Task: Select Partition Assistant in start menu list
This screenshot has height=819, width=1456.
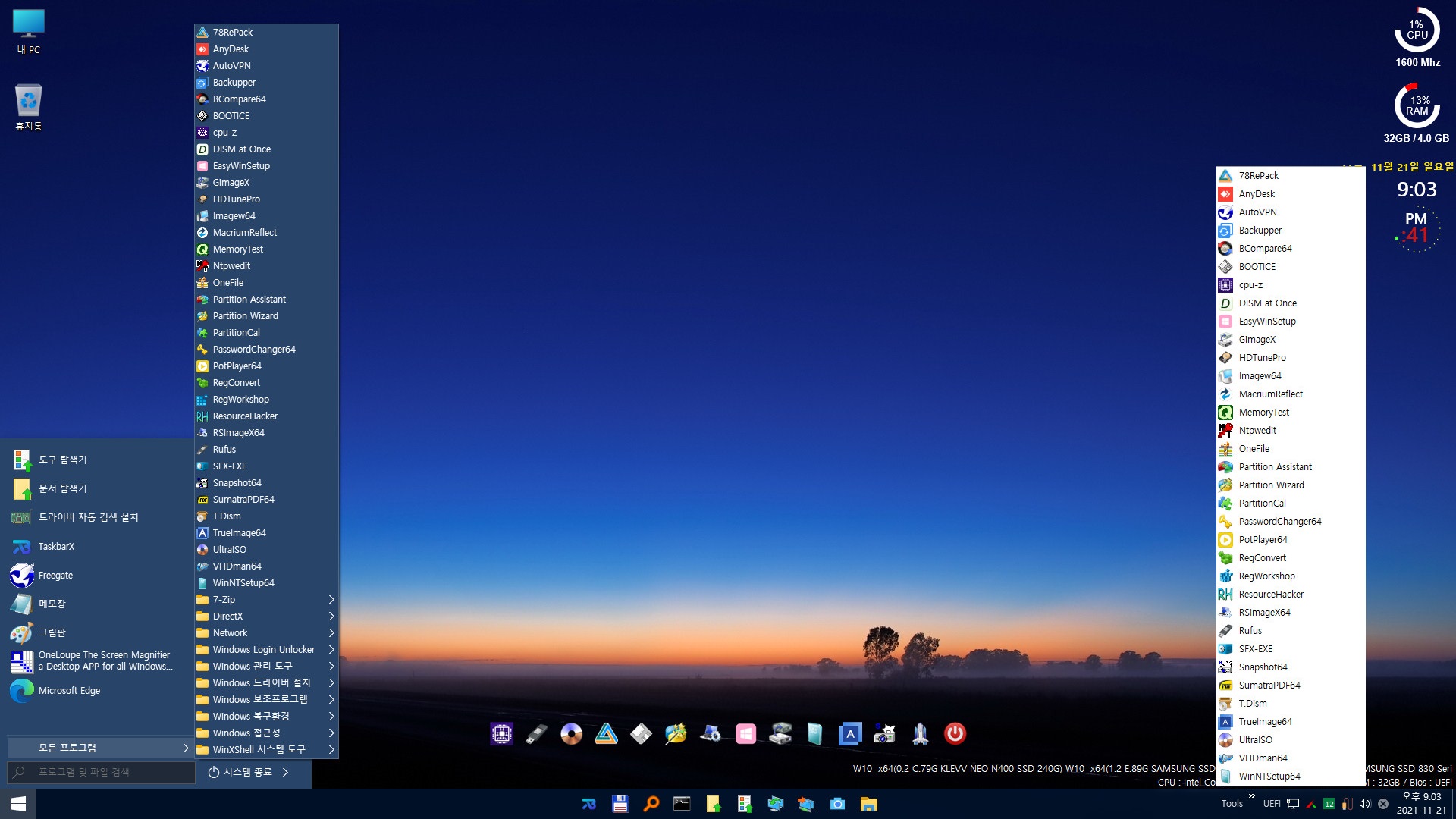Action: click(265, 299)
